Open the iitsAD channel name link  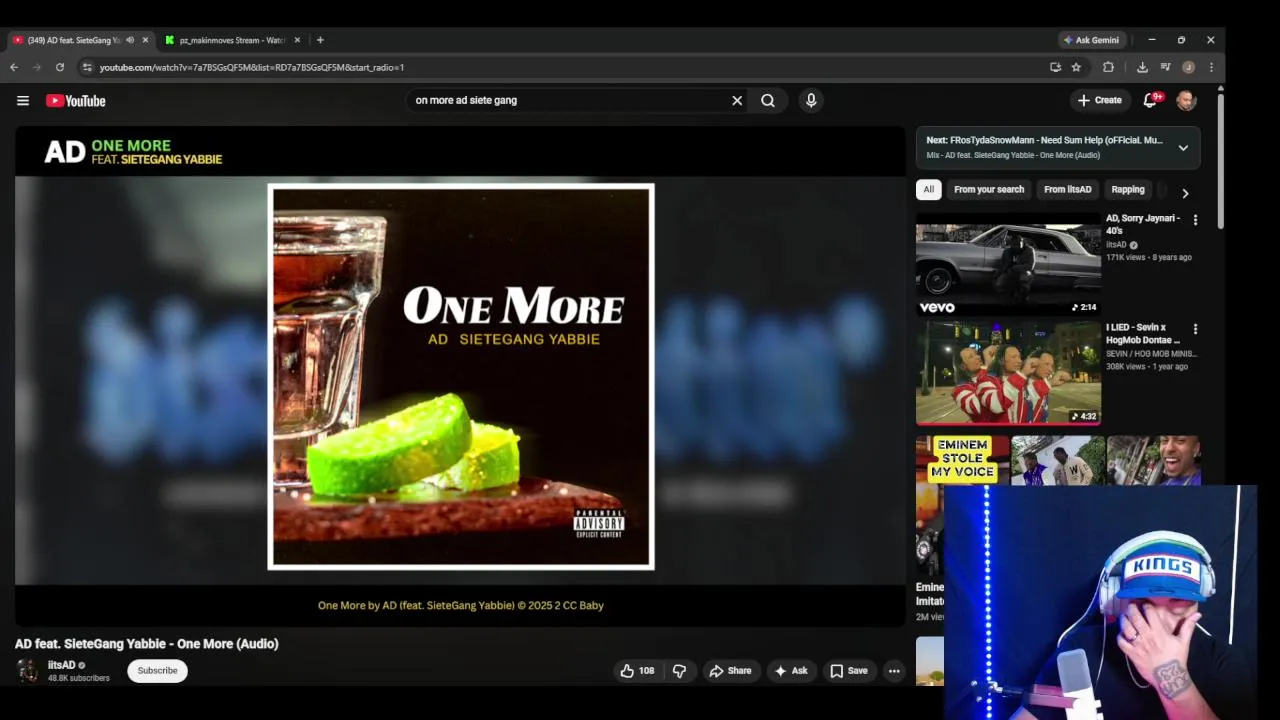61,665
